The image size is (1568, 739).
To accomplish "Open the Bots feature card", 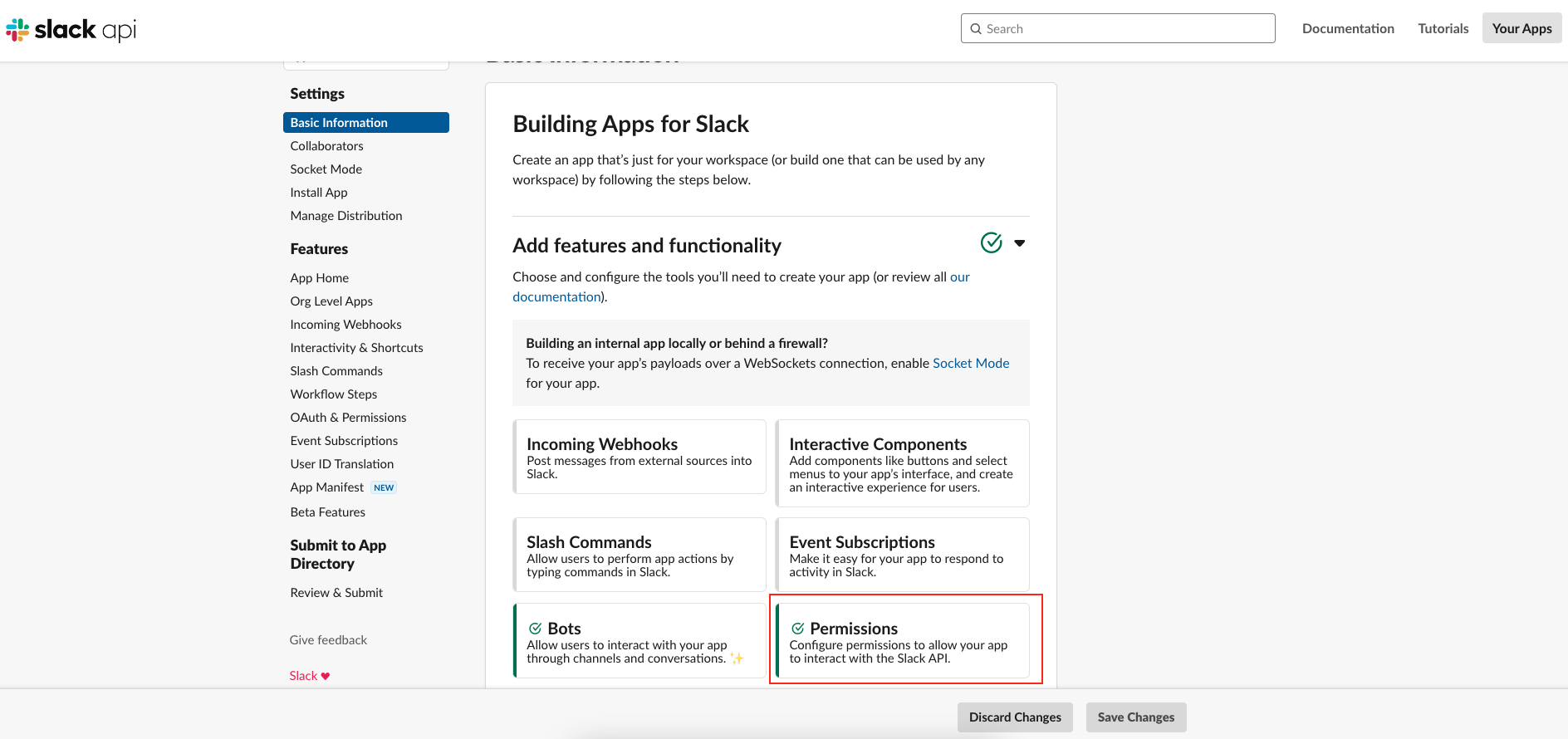I will click(x=639, y=641).
